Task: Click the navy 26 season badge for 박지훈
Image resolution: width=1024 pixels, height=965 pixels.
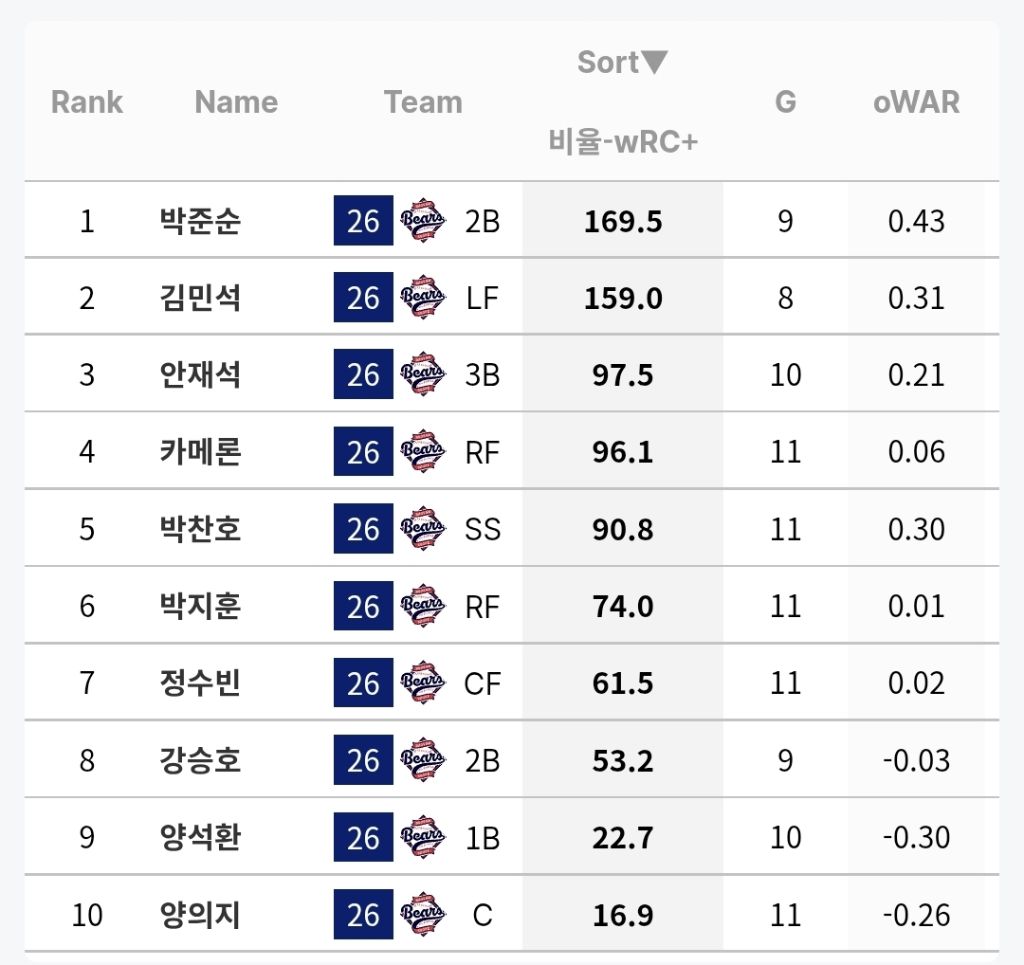Action: click(363, 607)
